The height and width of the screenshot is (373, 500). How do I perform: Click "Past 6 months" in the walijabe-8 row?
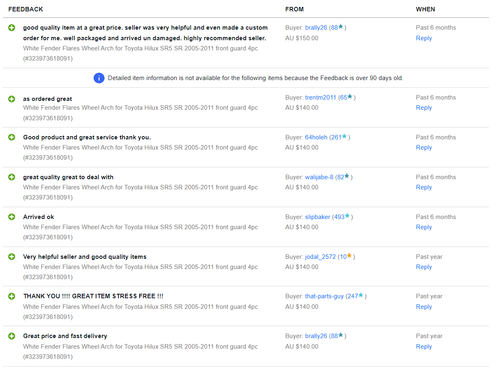(x=436, y=177)
